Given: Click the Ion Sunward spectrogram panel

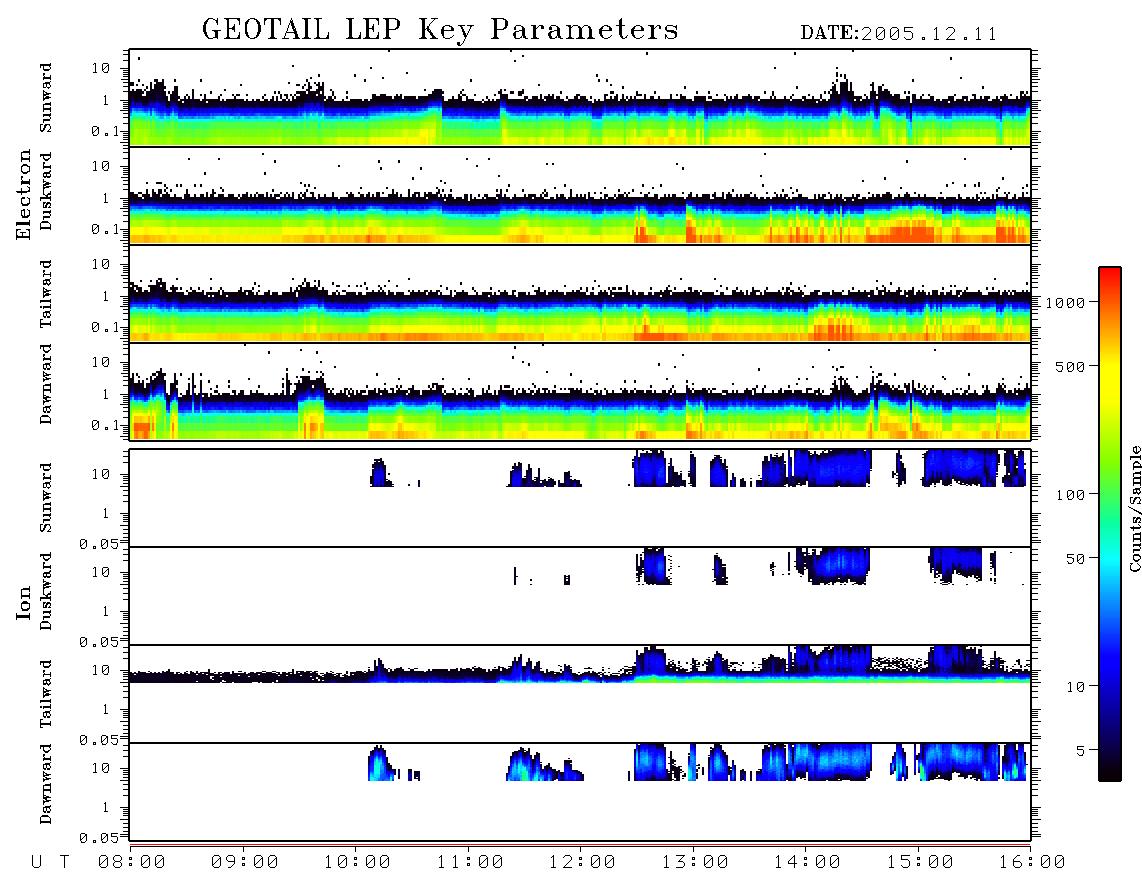Looking at the screenshot, I should [x=580, y=498].
